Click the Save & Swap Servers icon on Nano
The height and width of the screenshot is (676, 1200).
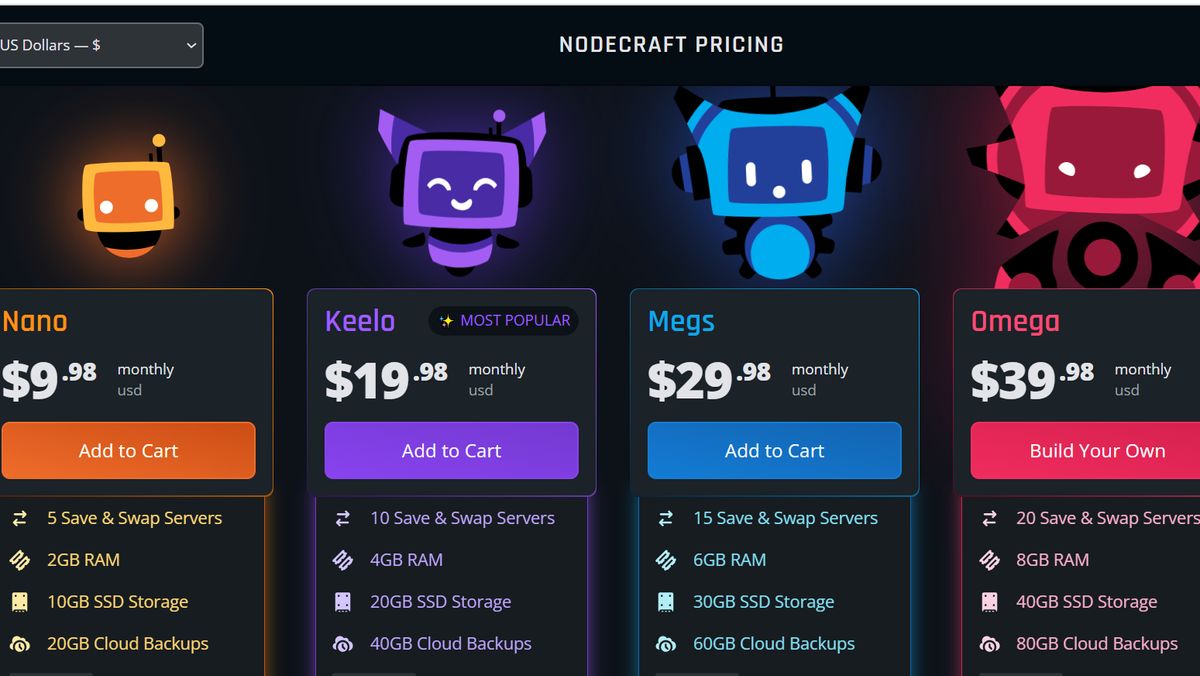click(x=20, y=518)
